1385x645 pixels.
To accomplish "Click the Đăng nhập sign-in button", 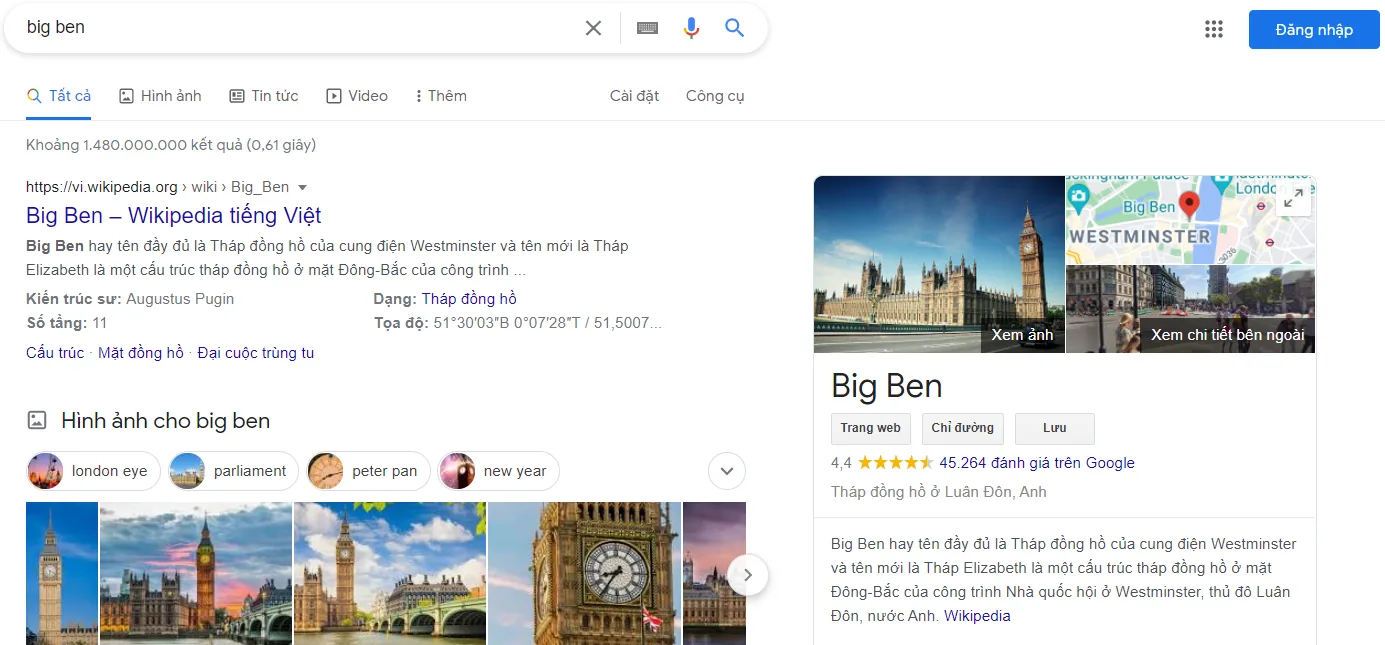I will [x=1314, y=30].
